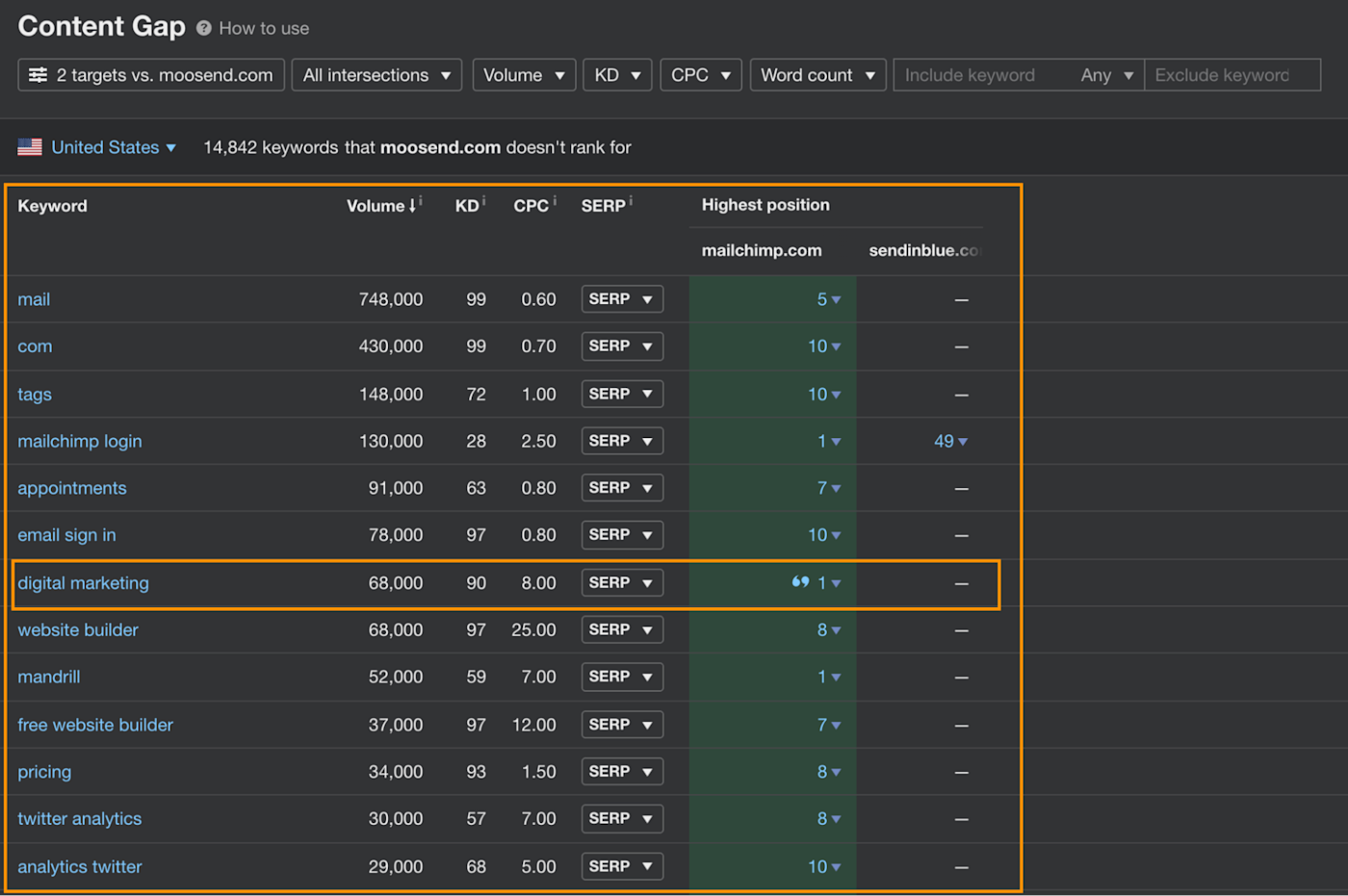1348x896 pixels.
Task: Open the How to use link
Action: [x=264, y=29]
